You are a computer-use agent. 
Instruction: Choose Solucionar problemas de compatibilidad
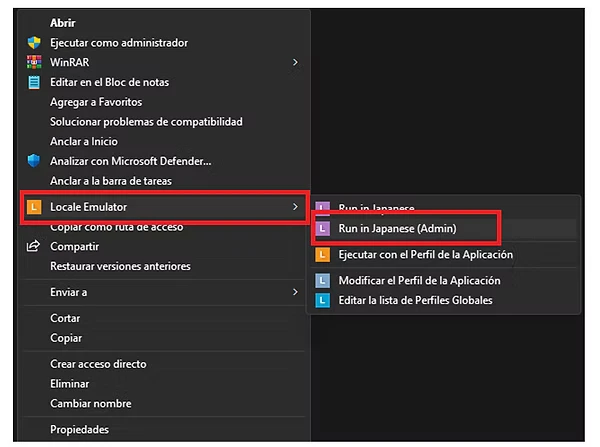tap(146, 122)
